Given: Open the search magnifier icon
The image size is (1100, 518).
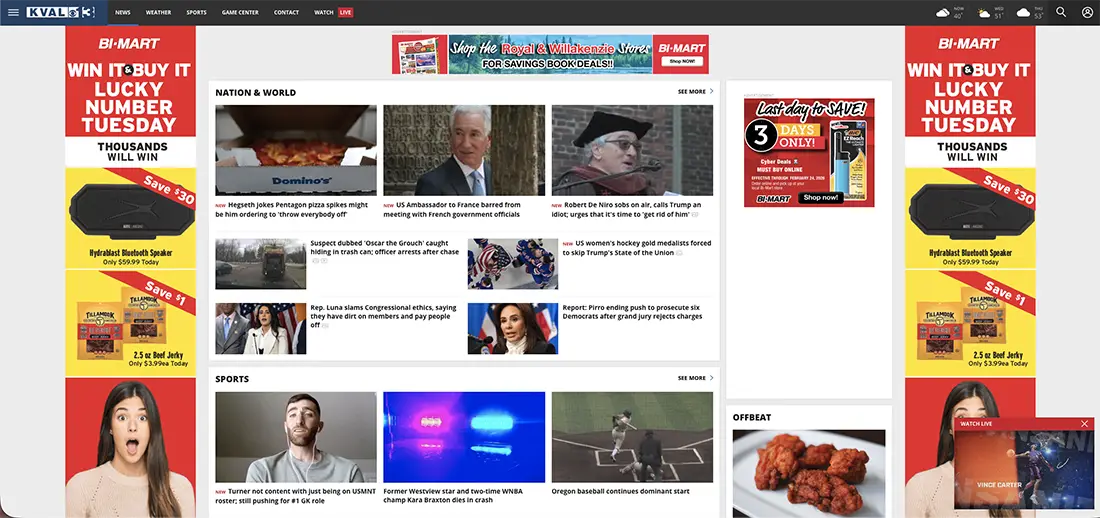Looking at the screenshot, I should [1061, 12].
